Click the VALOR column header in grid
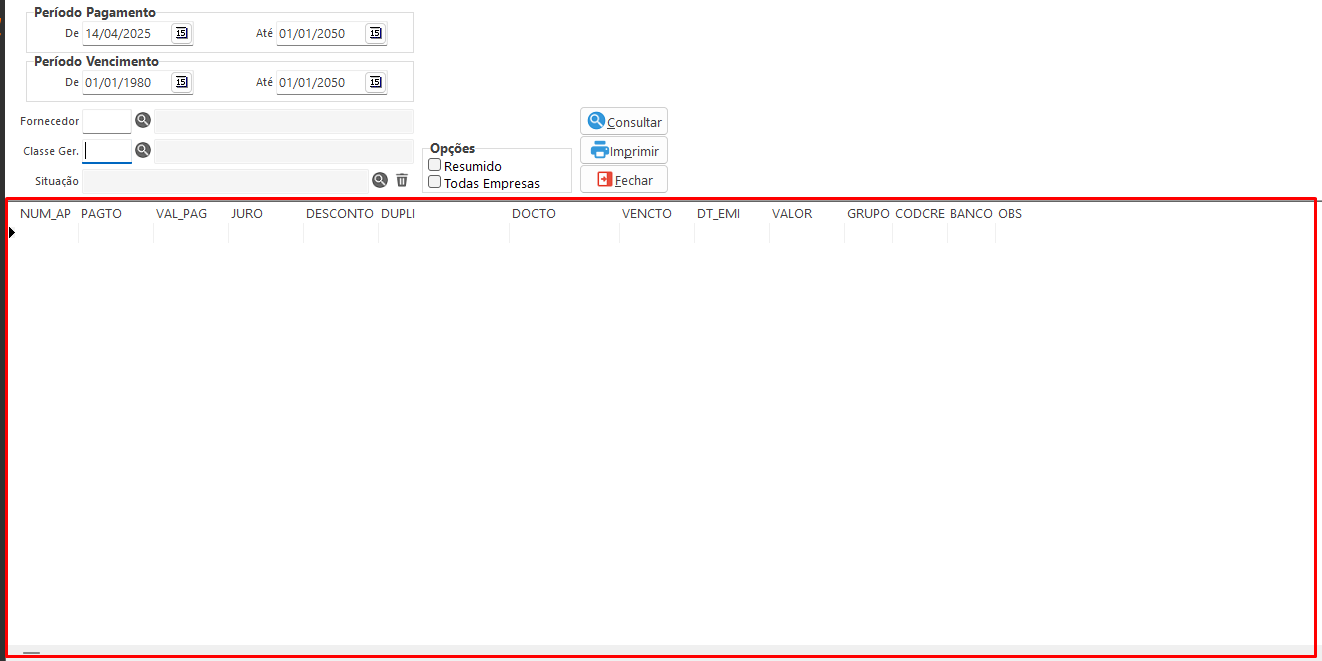This screenshot has height=661, width=1322. pyautogui.click(x=792, y=214)
